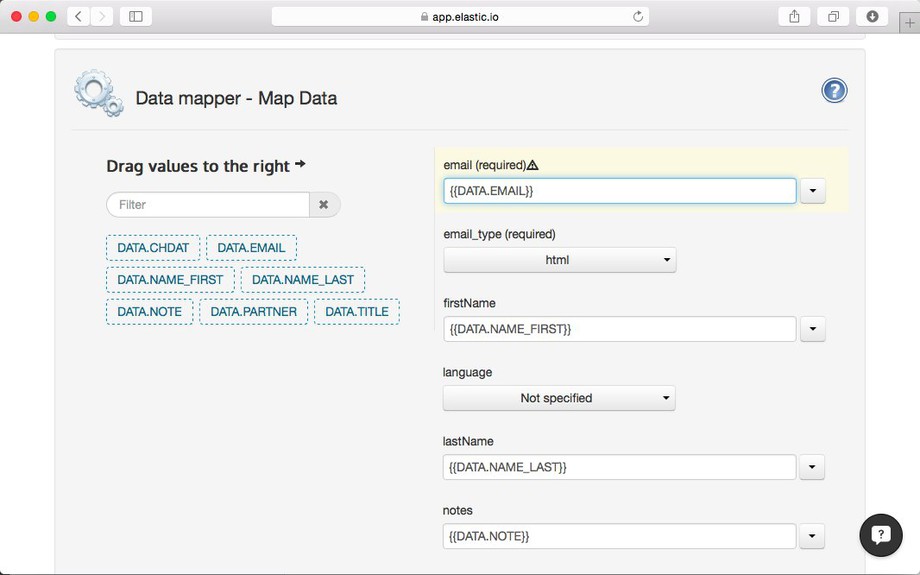Open the Safari downloads button
The width and height of the screenshot is (920, 575).
pos(872,16)
